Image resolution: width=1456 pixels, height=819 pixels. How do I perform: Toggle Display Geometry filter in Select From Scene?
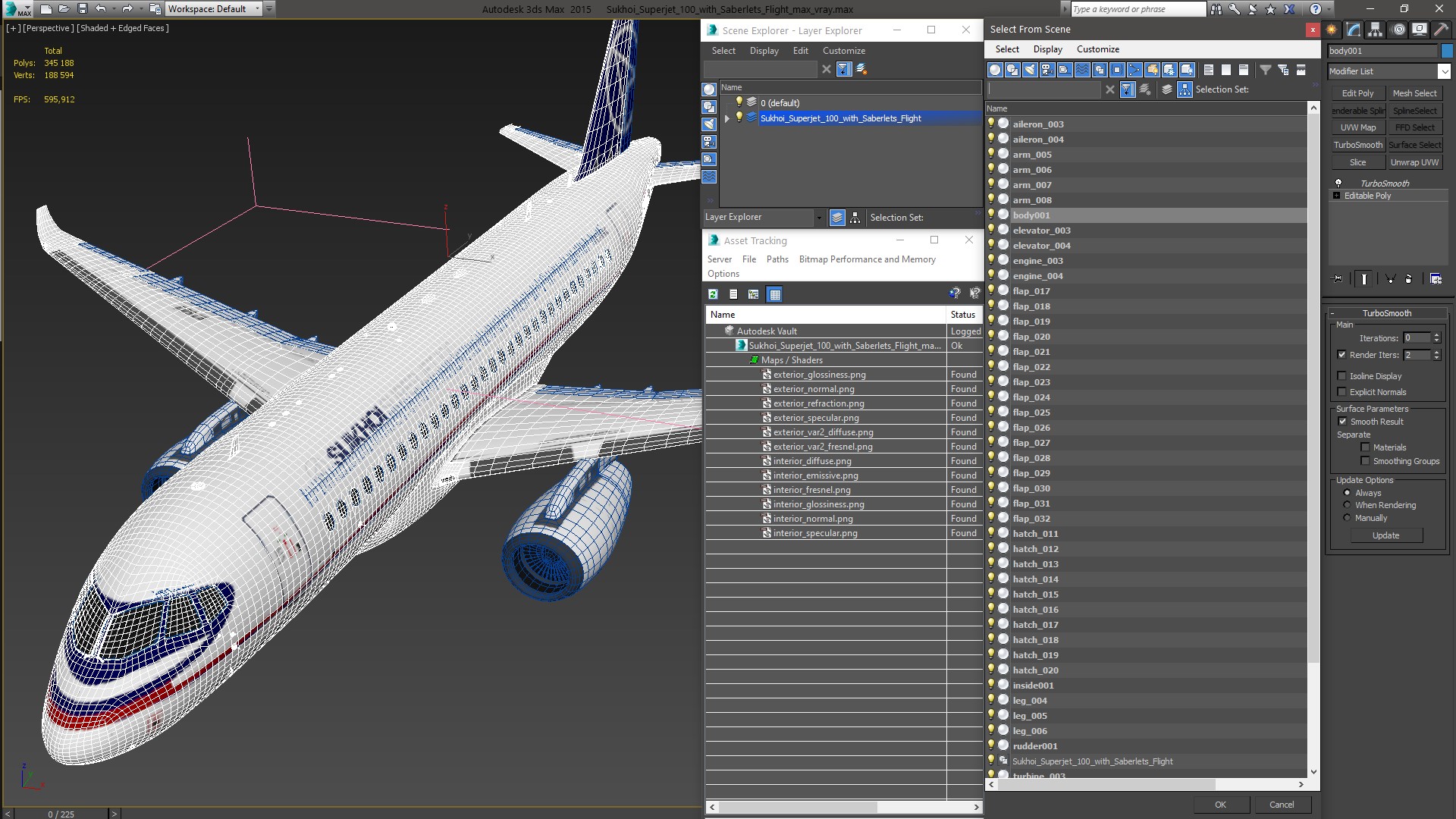tap(995, 70)
